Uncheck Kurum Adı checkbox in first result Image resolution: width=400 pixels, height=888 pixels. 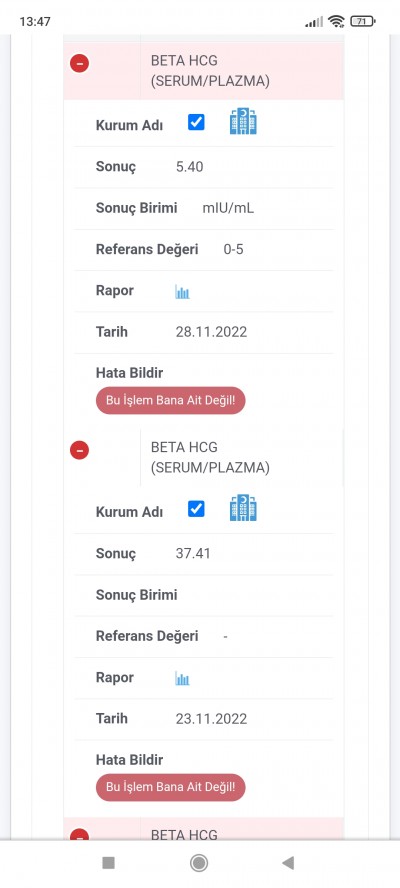(196, 122)
